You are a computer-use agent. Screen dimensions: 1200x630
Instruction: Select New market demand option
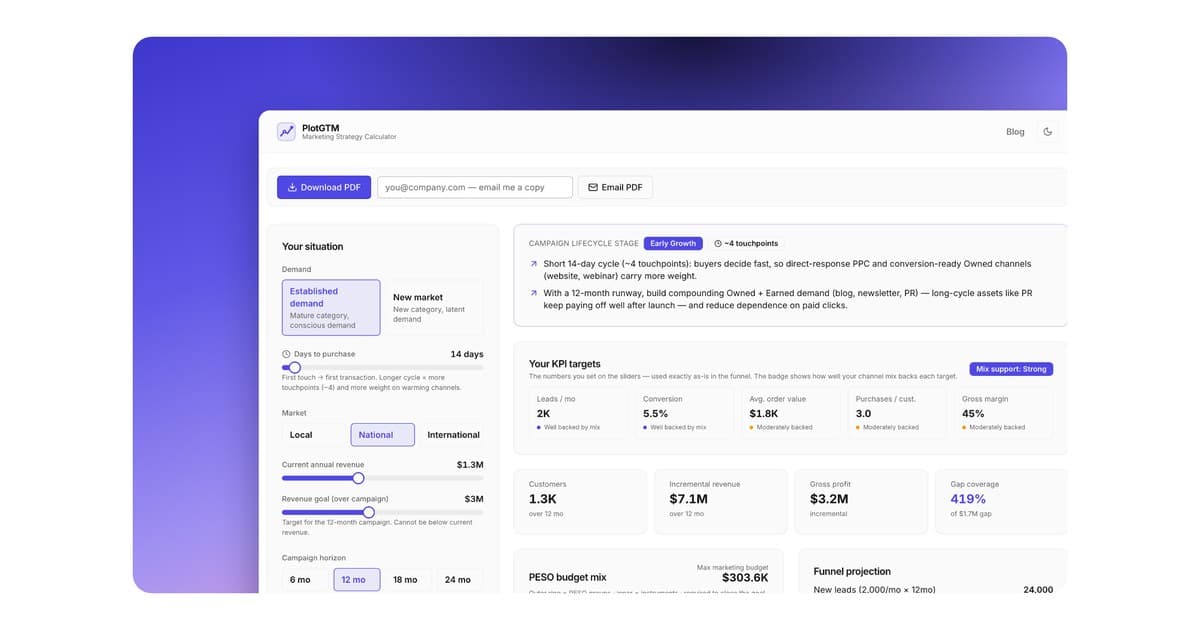tap(434, 307)
